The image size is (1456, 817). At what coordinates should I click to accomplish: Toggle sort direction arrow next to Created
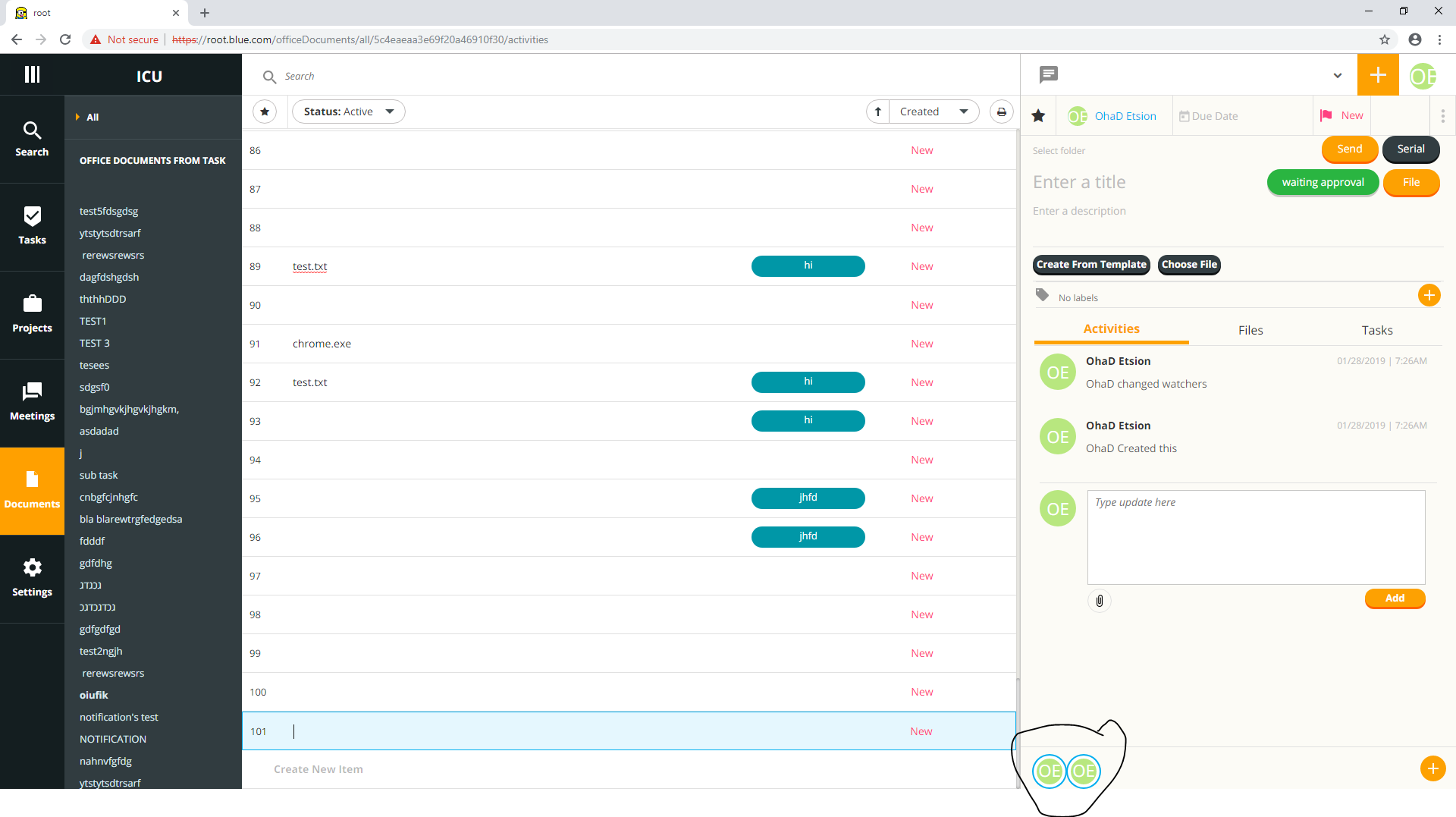point(878,111)
